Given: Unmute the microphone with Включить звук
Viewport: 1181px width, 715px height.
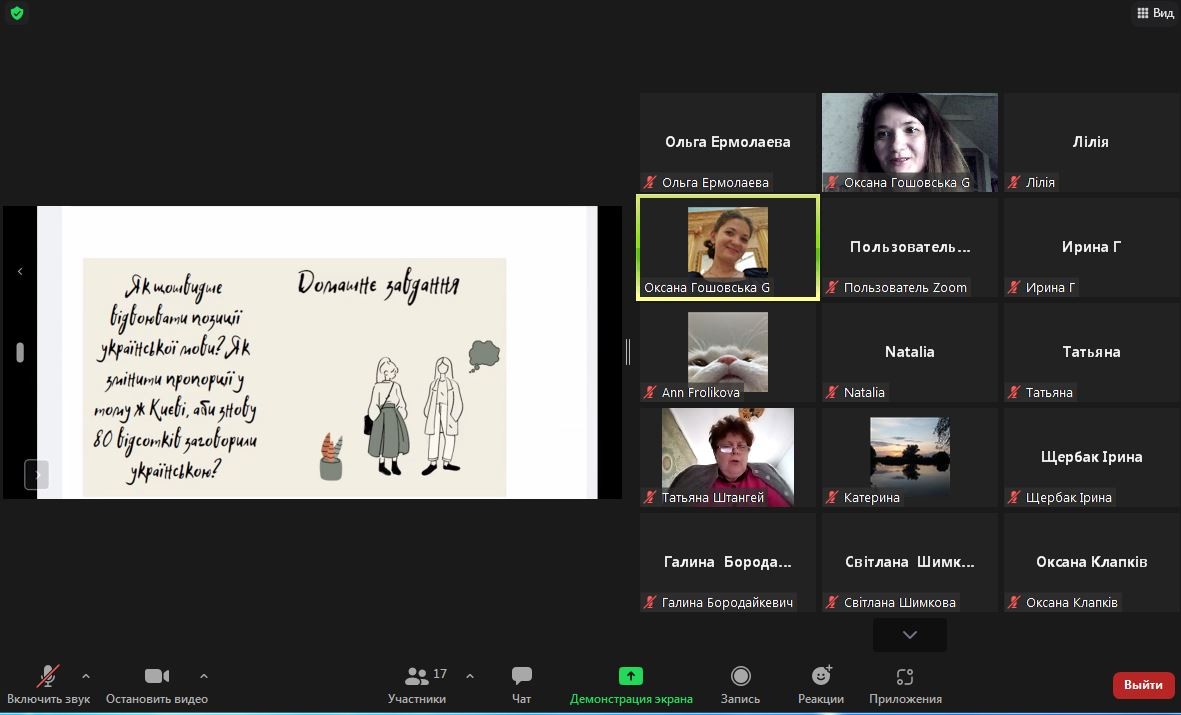Looking at the screenshot, I should (x=47, y=677).
